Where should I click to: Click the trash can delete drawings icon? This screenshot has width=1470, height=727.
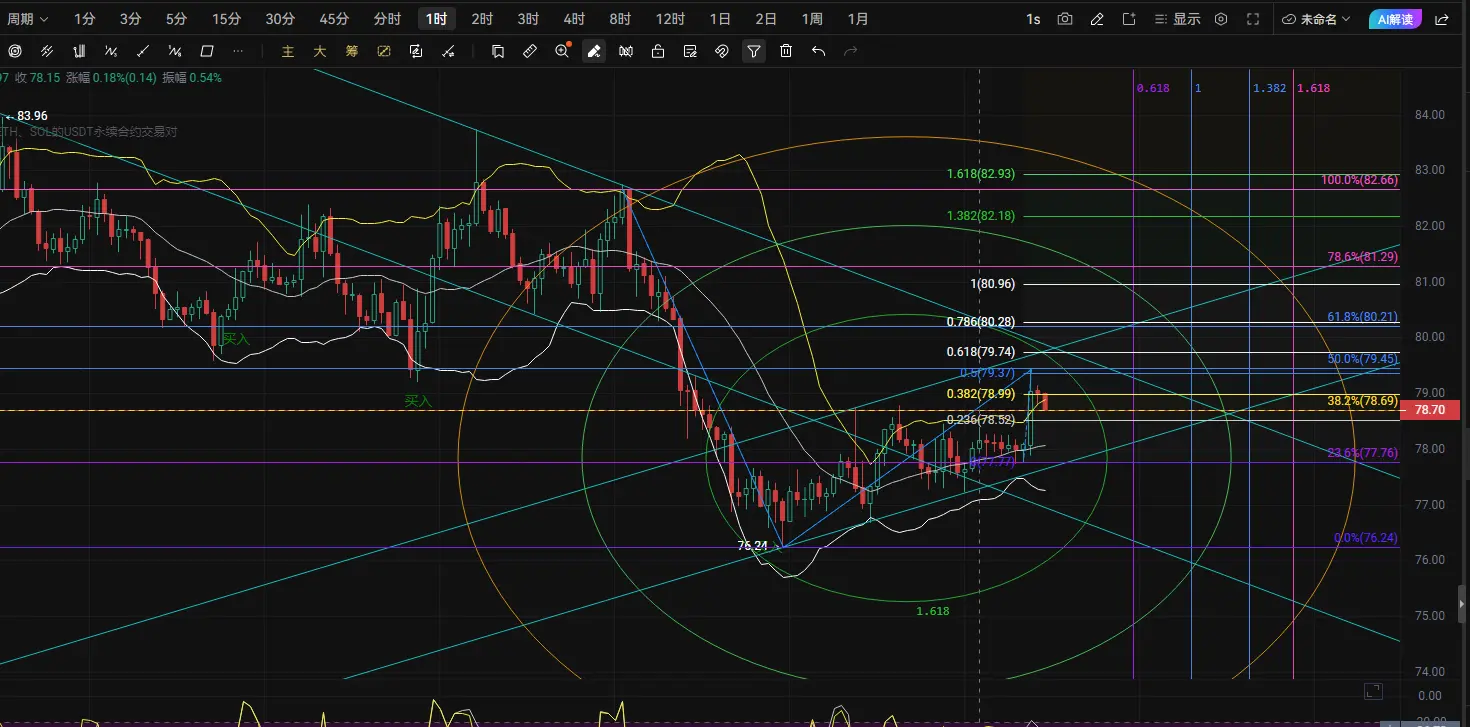[786, 51]
